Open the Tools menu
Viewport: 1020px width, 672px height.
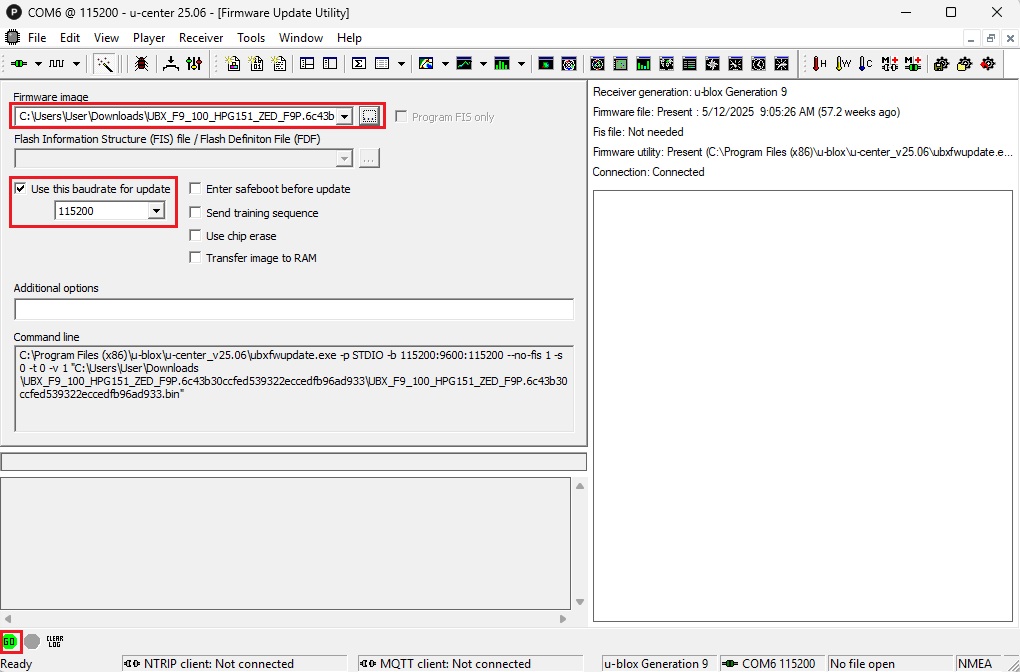(x=251, y=38)
